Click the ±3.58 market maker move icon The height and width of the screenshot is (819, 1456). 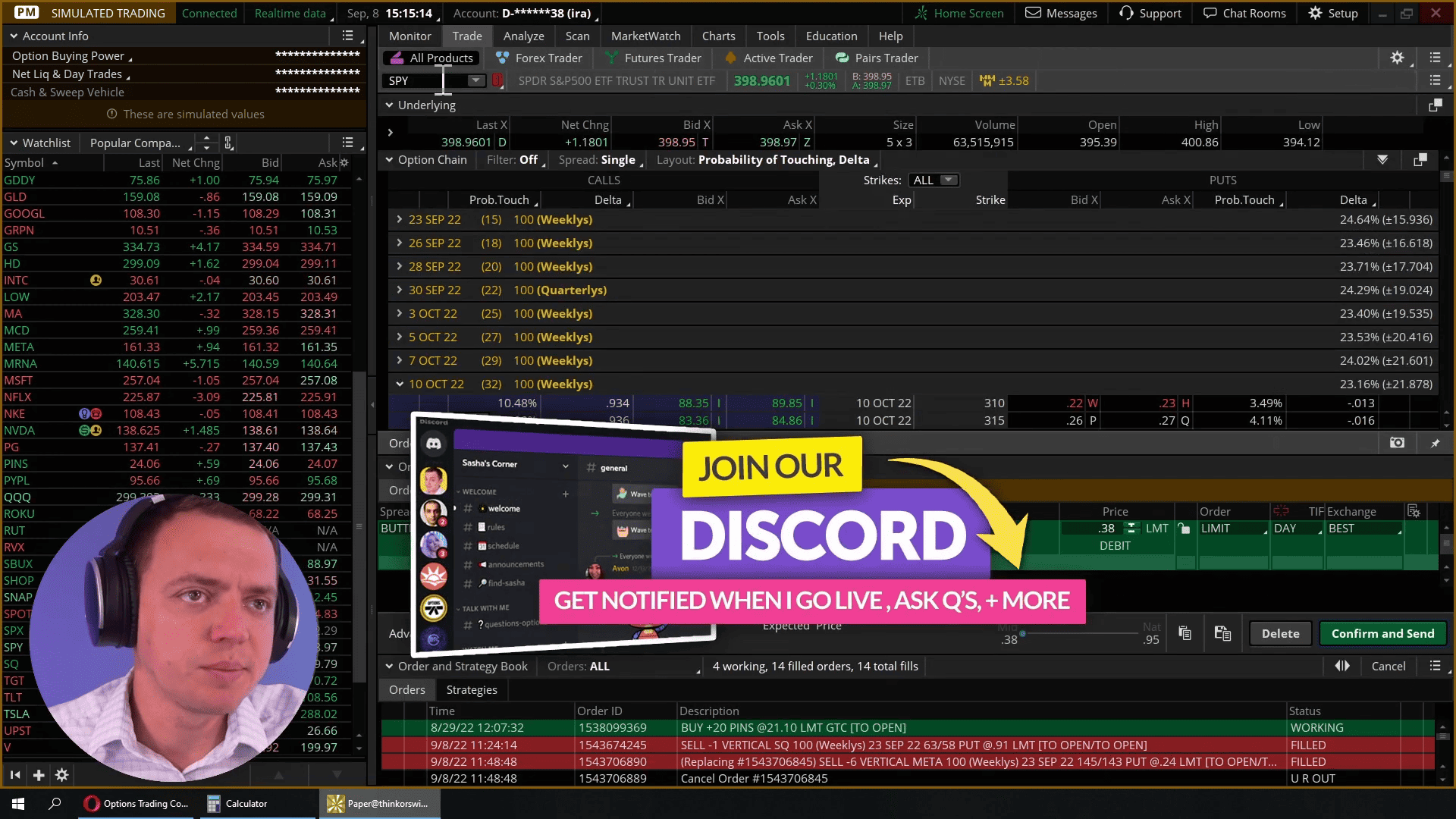click(x=987, y=80)
